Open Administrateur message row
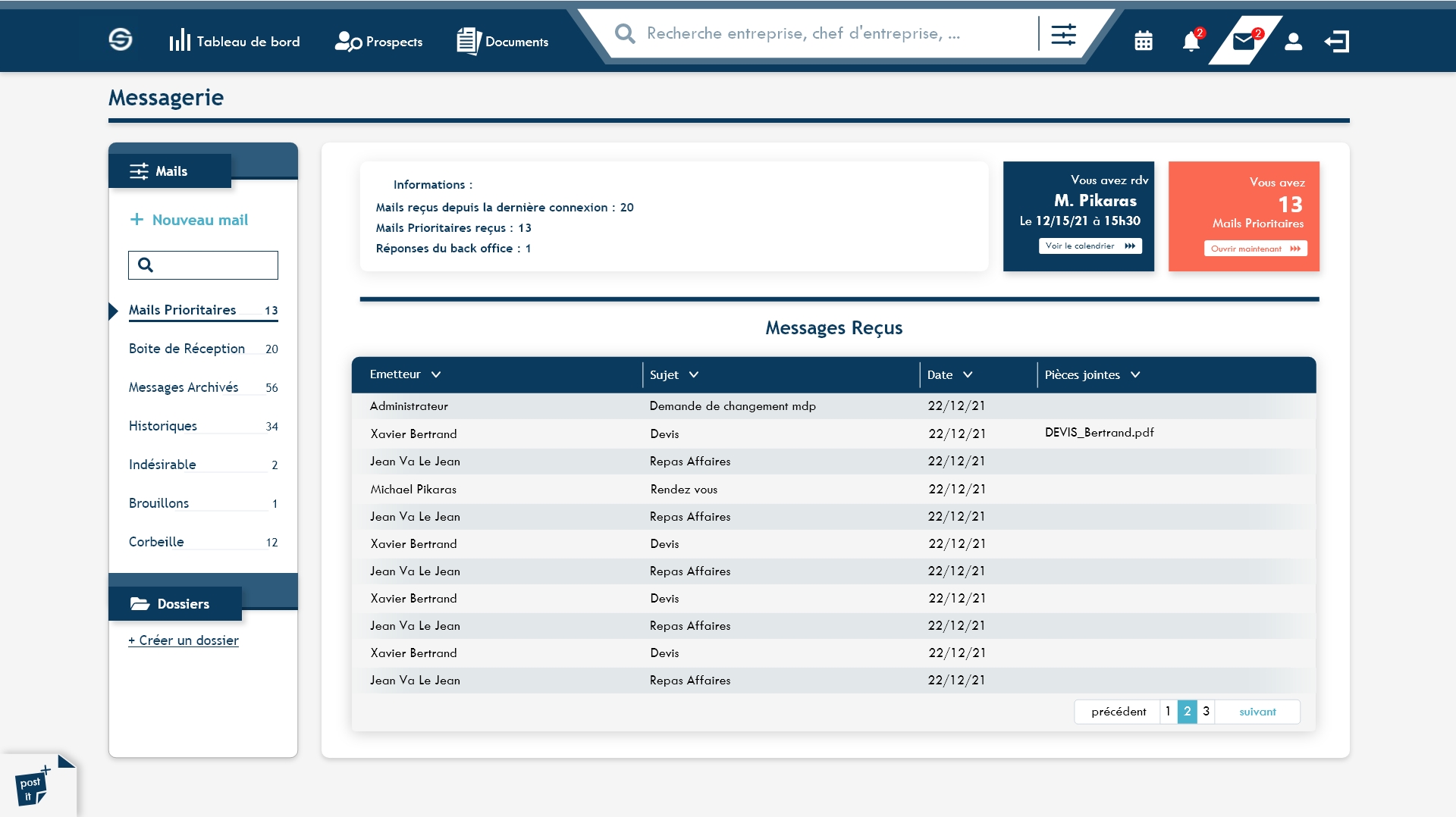Image resolution: width=1456 pixels, height=817 pixels. (833, 406)
